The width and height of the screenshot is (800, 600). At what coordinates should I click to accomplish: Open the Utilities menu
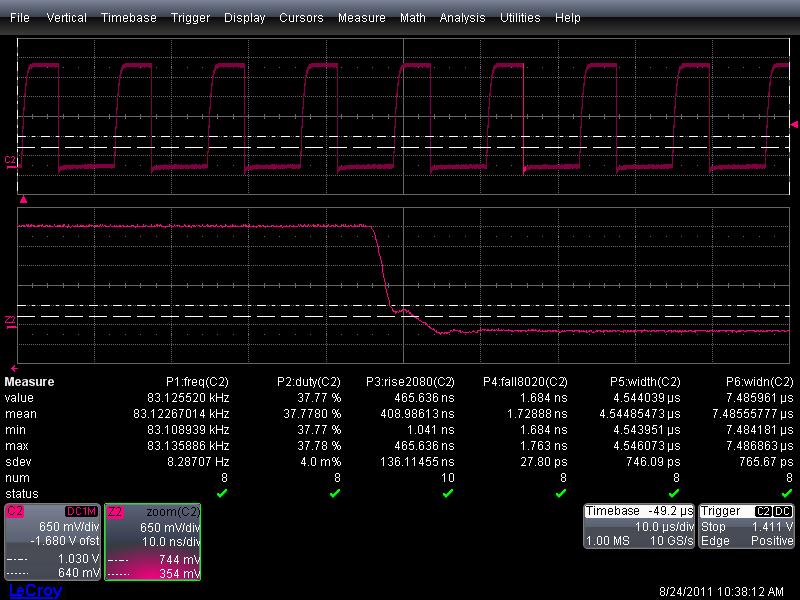click(519, 17)
